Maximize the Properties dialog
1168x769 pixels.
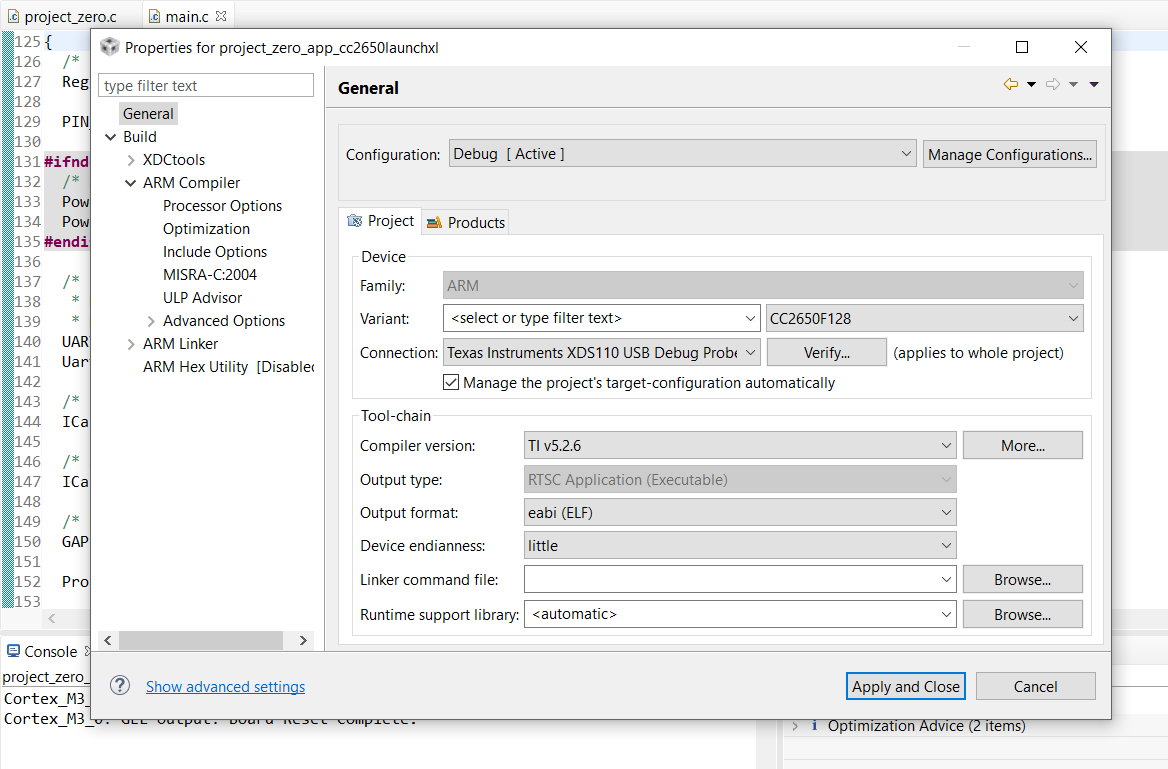pyautogui.click(x=1022, y=47)
